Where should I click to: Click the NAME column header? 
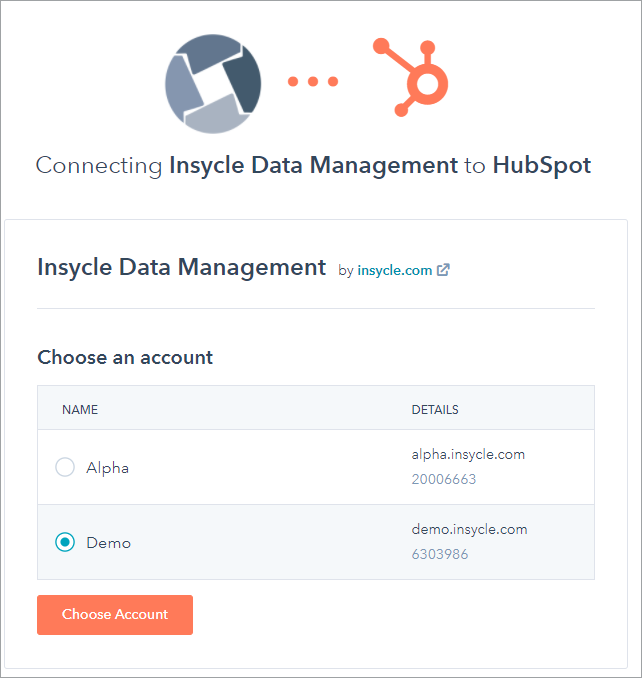pos(80,409)
